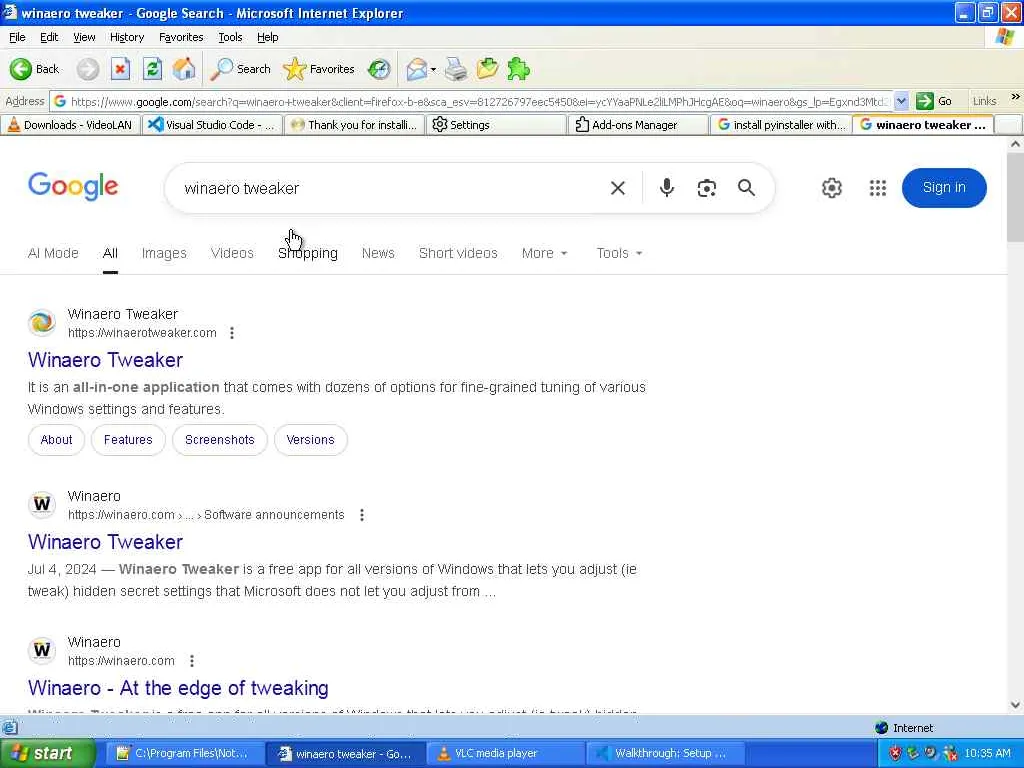Go back with the Back arrow button
Screen dimensions: 1024x768
(35, 69)
